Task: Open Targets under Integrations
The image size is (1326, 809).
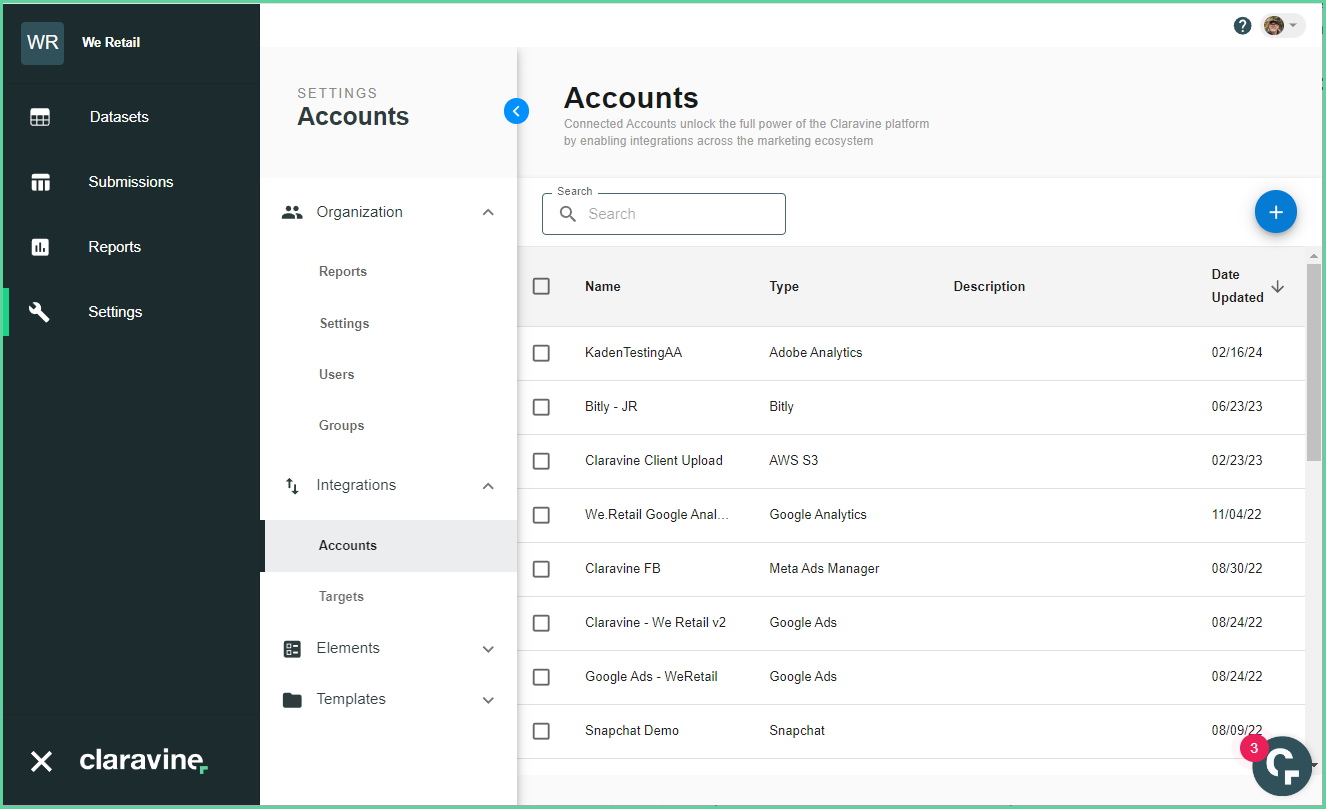Action: click(341, 597)
